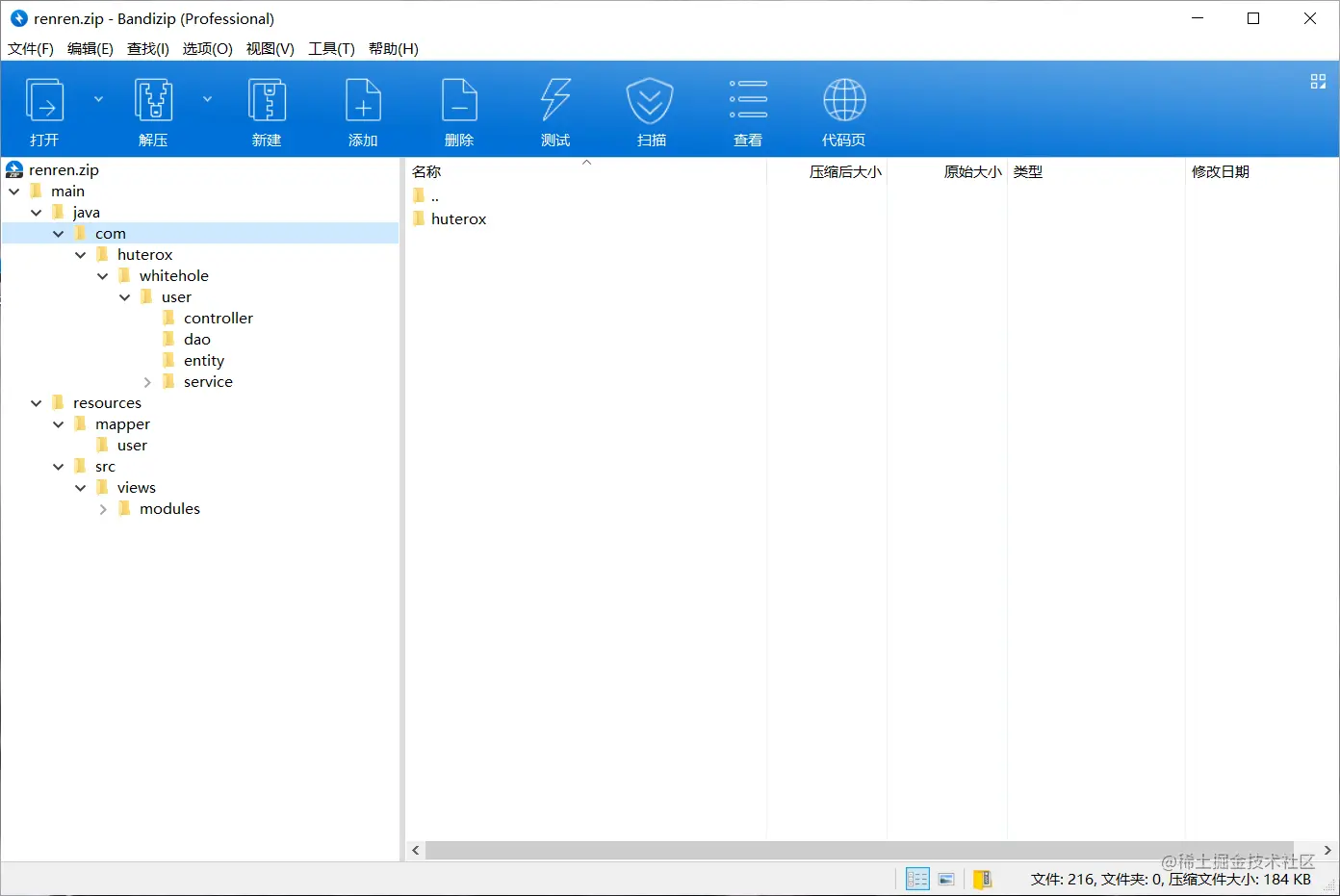Click the Extract (解压) toolbar icon
Screen dimensions: 1340x896
point(153,100)
